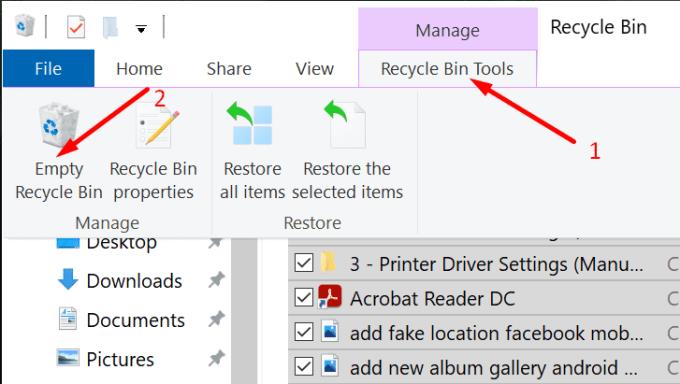Click the pin icon beside Downloads
This screenshot has width=680, height=384.
[x=216, y=280]
